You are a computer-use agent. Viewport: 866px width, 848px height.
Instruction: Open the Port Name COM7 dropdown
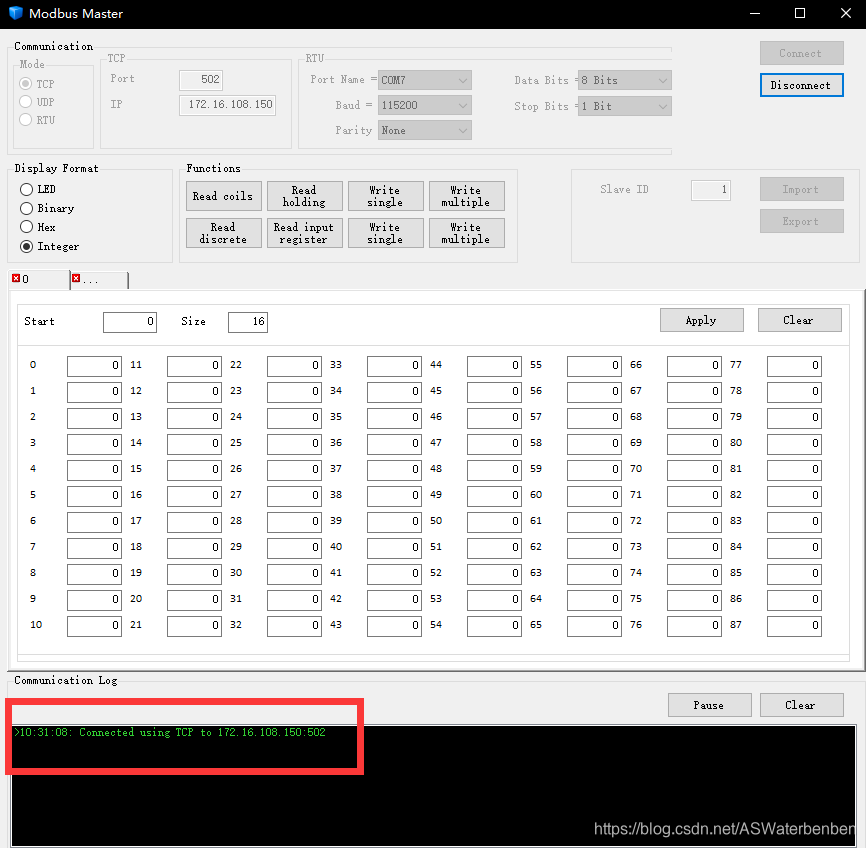(424, 80)
